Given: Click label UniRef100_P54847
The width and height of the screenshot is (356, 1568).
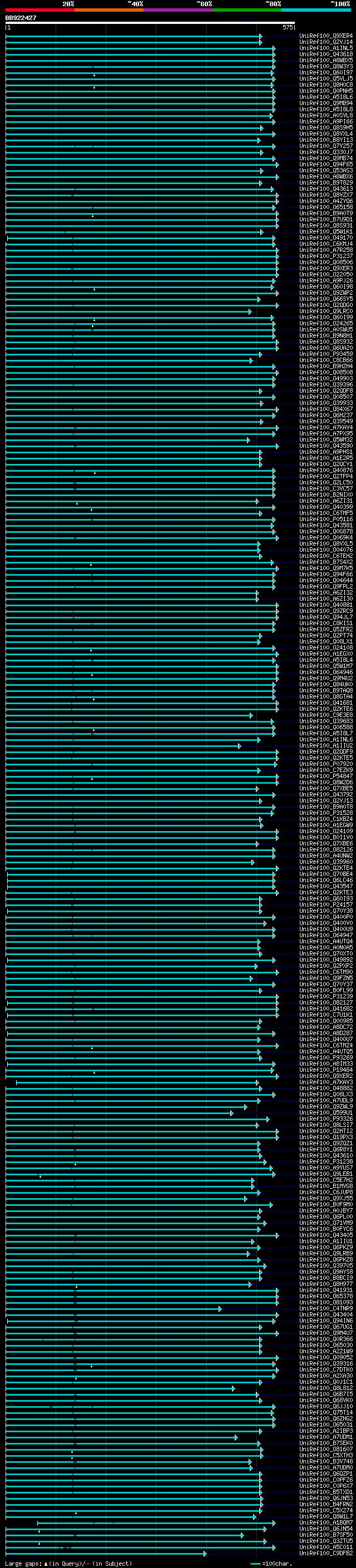Looking at the screenshot, I should [x=326, y=776].
